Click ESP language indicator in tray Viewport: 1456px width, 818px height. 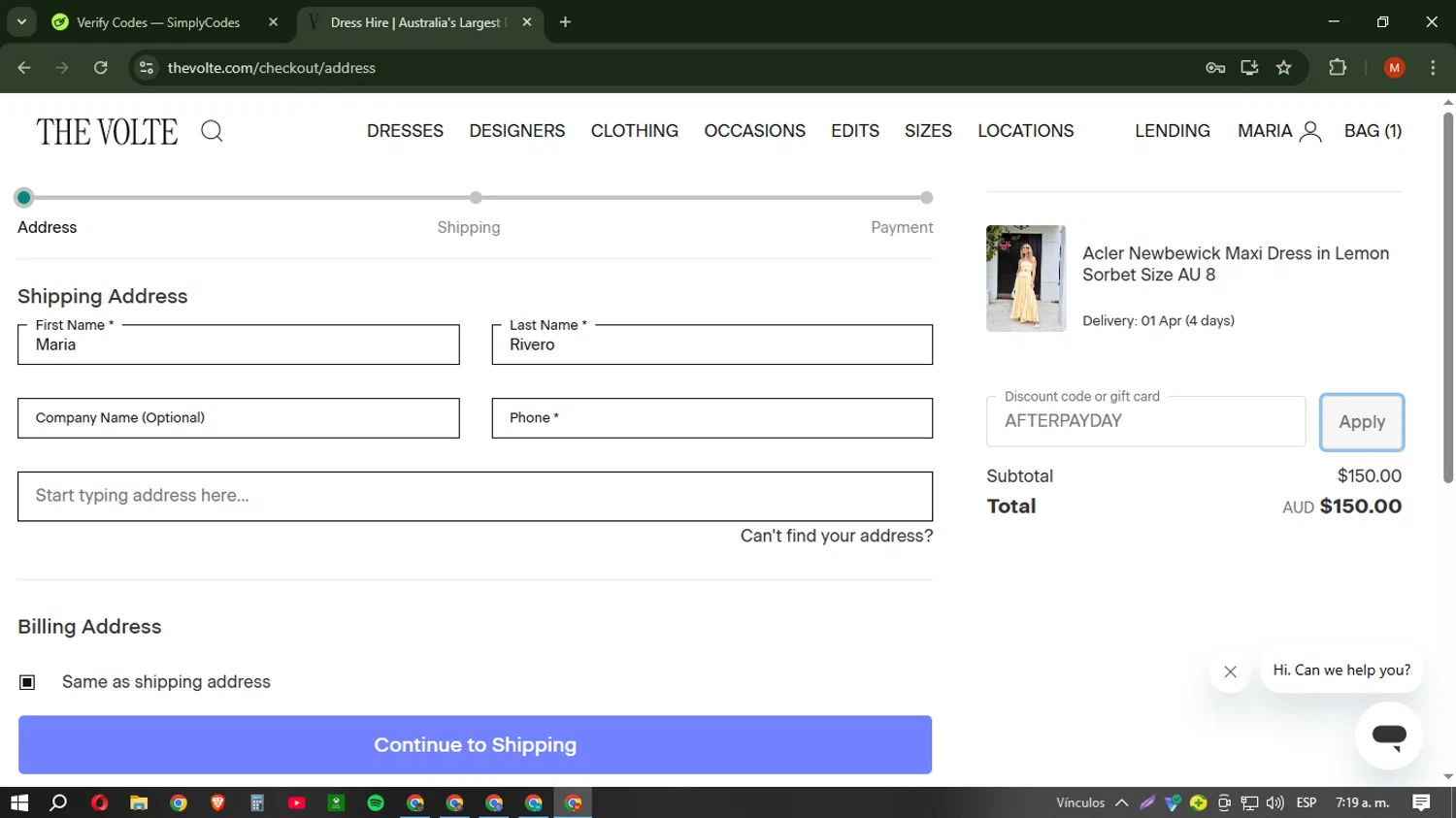(x=1307, y=802)
